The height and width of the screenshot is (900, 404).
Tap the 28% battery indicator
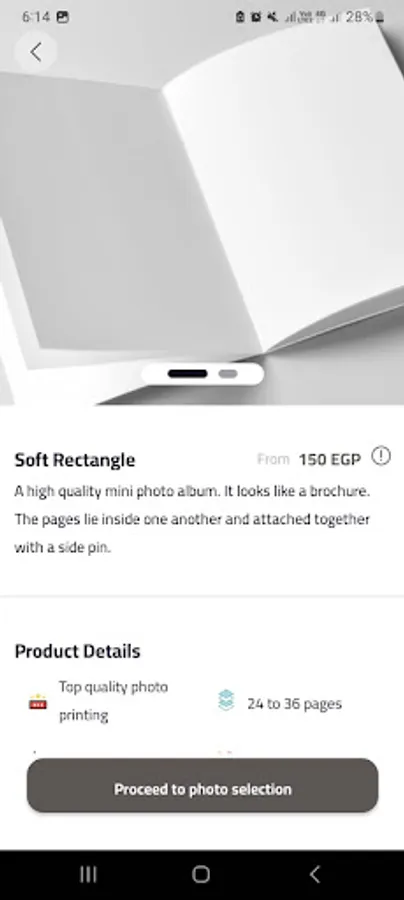pyautogui.click(x=365, y=17)
